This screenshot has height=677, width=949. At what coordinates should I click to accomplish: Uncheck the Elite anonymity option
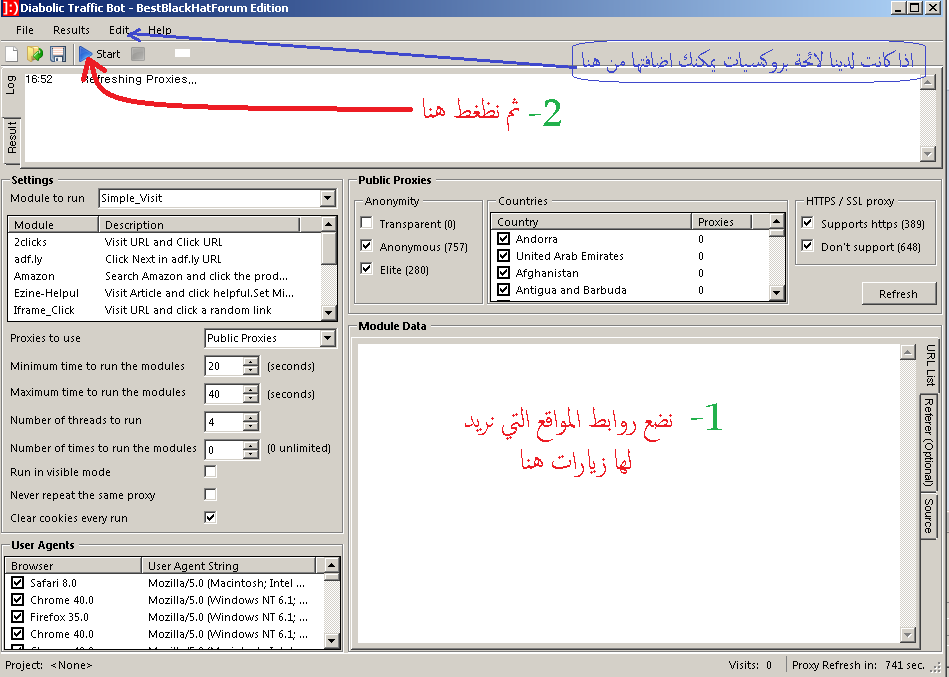click(x=366, y=268)
